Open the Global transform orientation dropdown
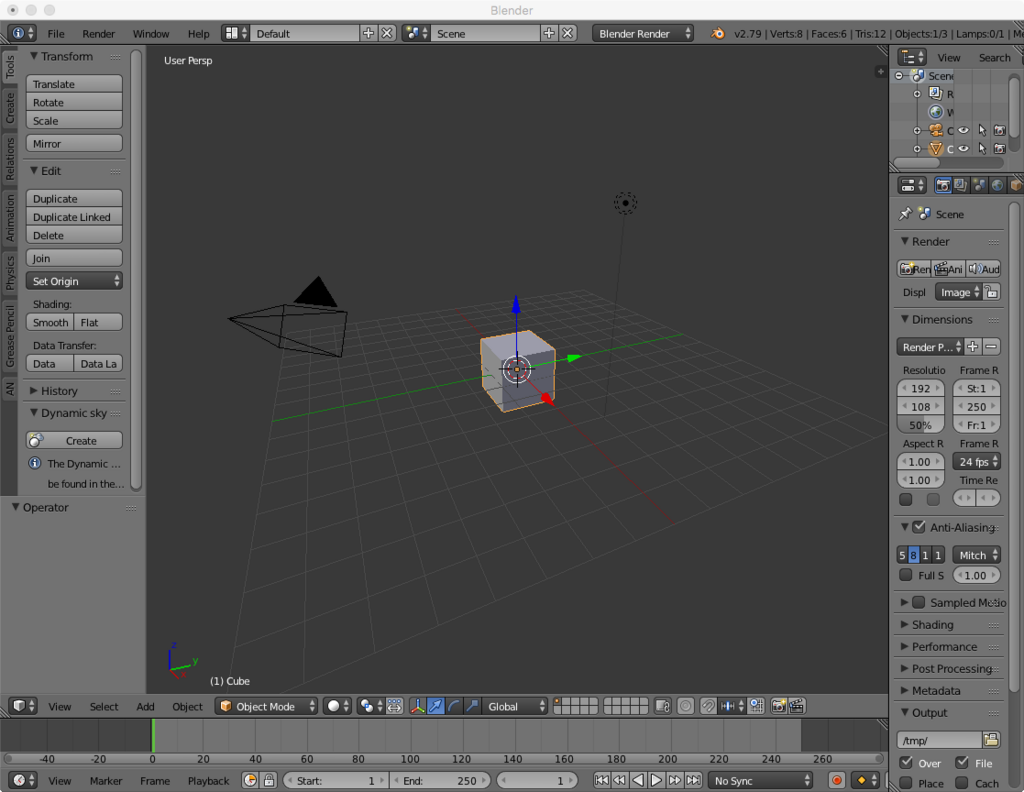This screenshot has width=1024, height=792. click(515, 706)
